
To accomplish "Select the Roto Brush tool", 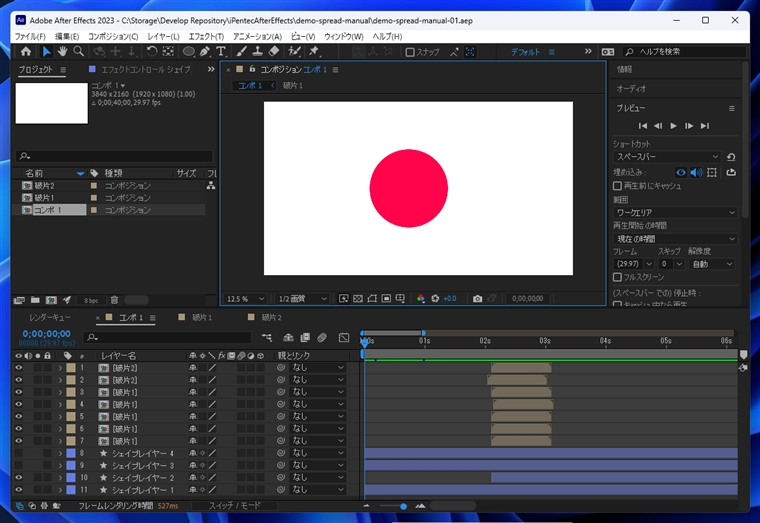I will coord(294,51).
